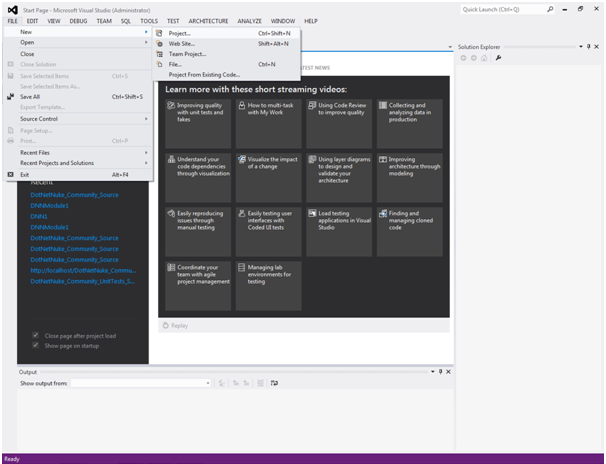This screenshot has width=606, height=464.
Task: Open Solution Explorer window position dropdown arrow
Action: pyautogui.click(x=581, y=47)
